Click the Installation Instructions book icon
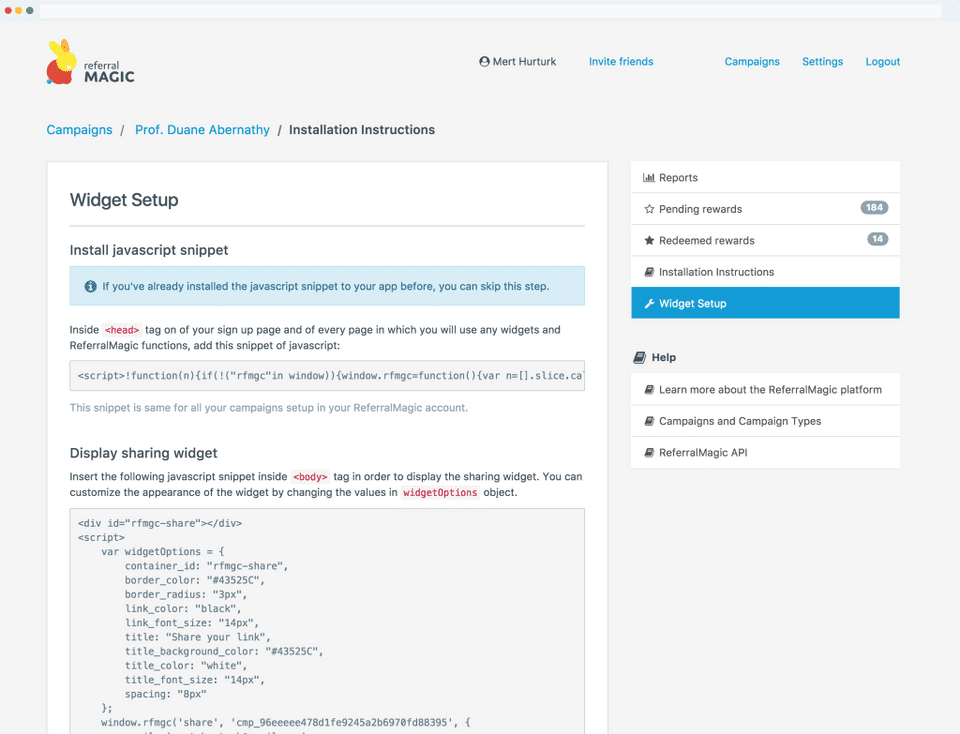Image resolution: width=960 pixels, height=734 pixels. pyautogui.click(x=649, y=272)
